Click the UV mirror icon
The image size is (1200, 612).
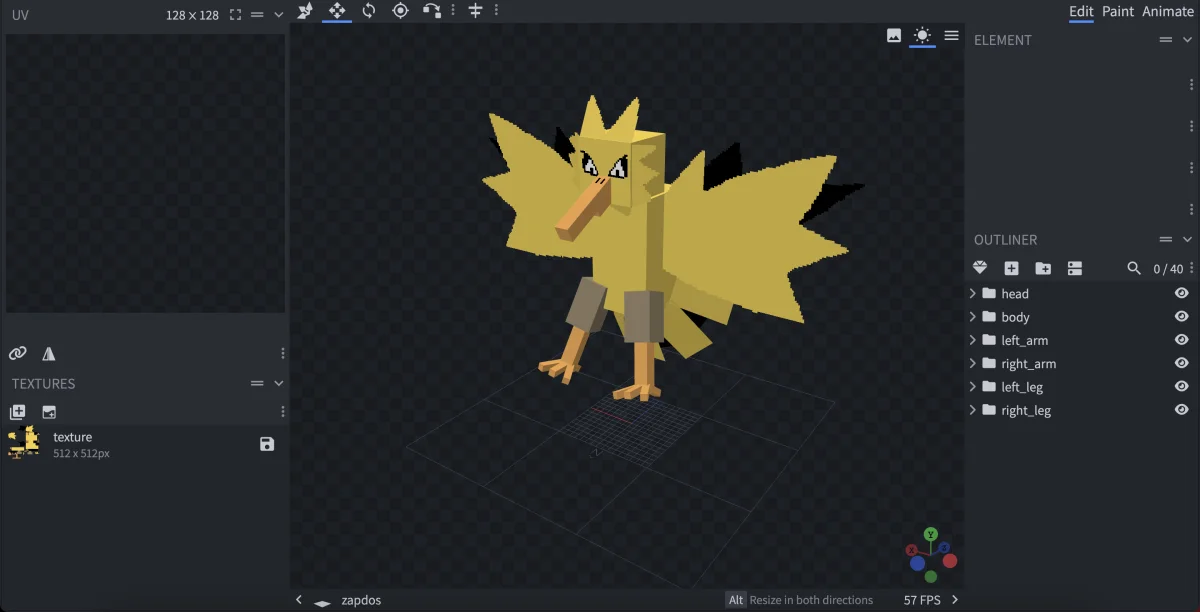[49, 353]
